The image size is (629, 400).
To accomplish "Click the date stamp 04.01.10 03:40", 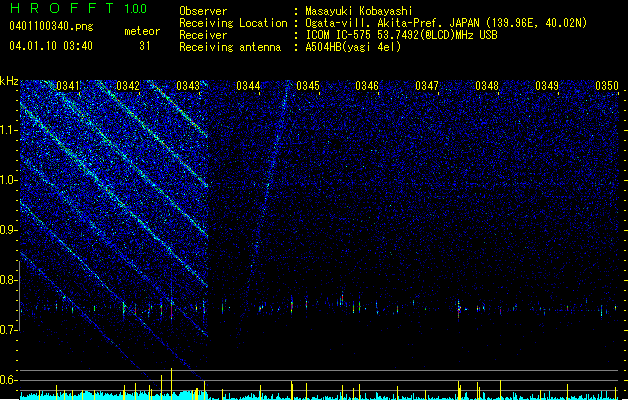I will coord(51,46).
